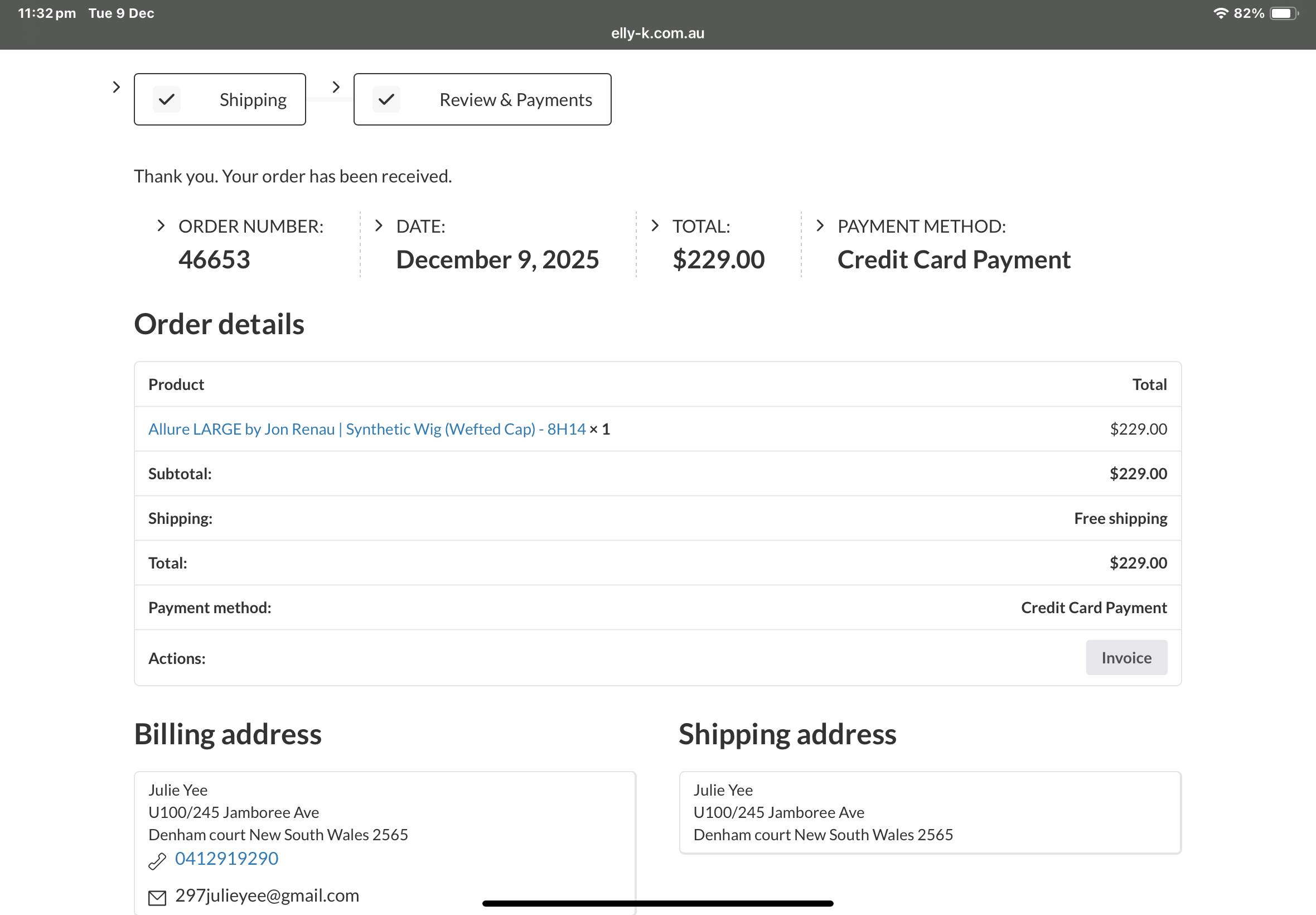
Task: Click chevron before the Shipping step
Action: pos(117,87)
